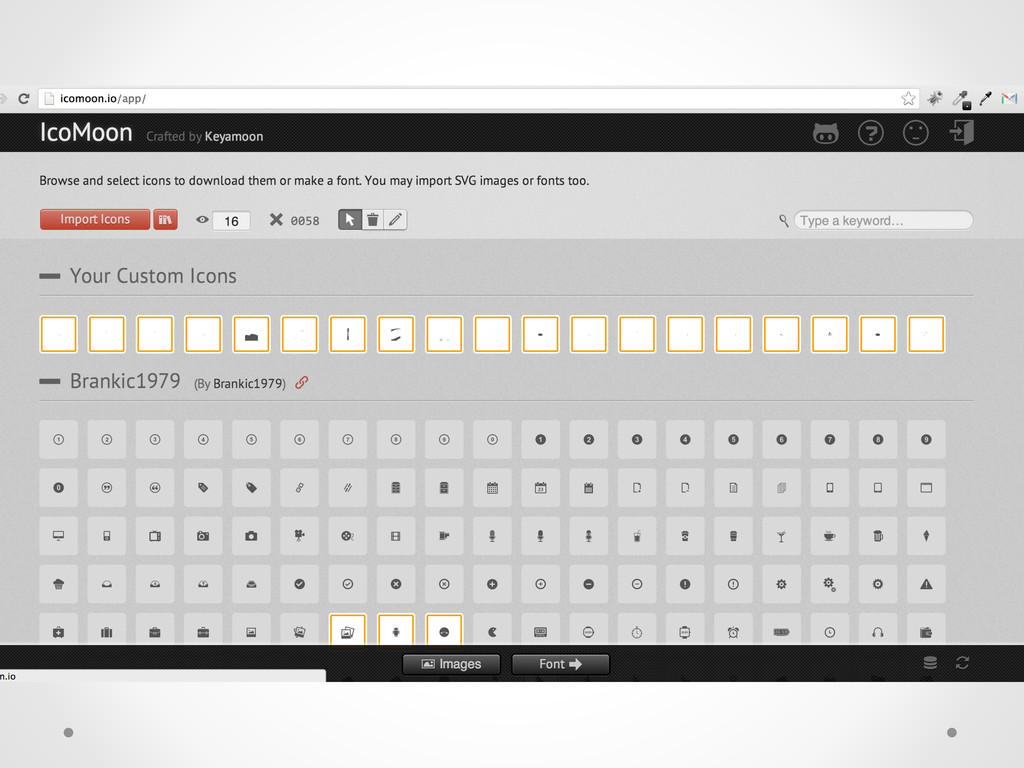Image resolution: width=1024 pixels, height=768 pixels.
Task: Activate the Edit pencil tool
Action: click(395, 219)
